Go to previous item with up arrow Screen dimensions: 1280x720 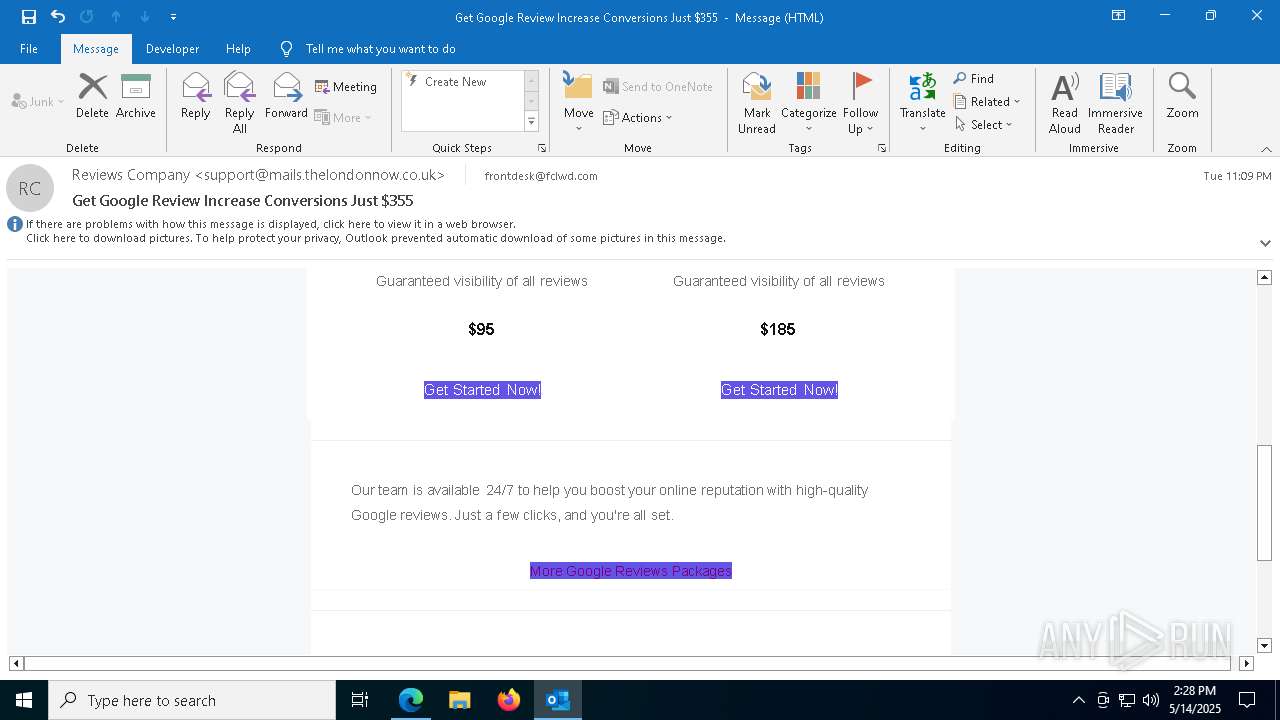[x=116, y=17]
